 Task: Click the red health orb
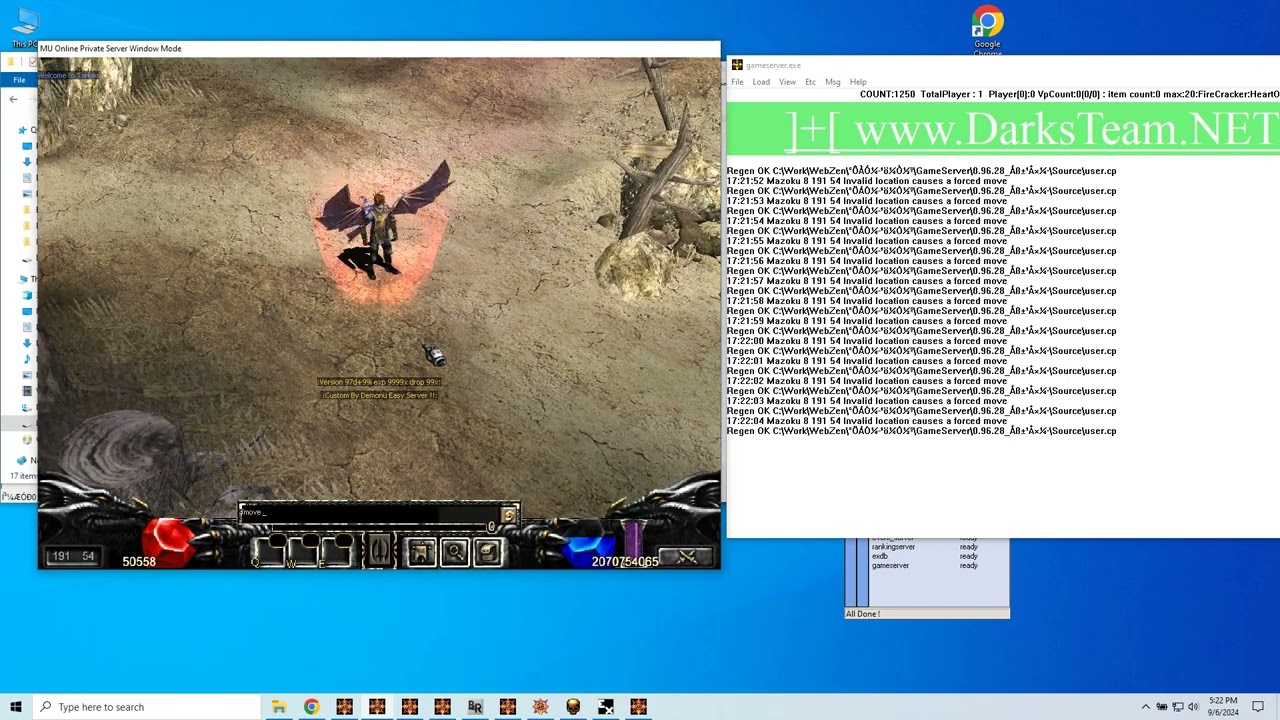(x=168, y=540)
